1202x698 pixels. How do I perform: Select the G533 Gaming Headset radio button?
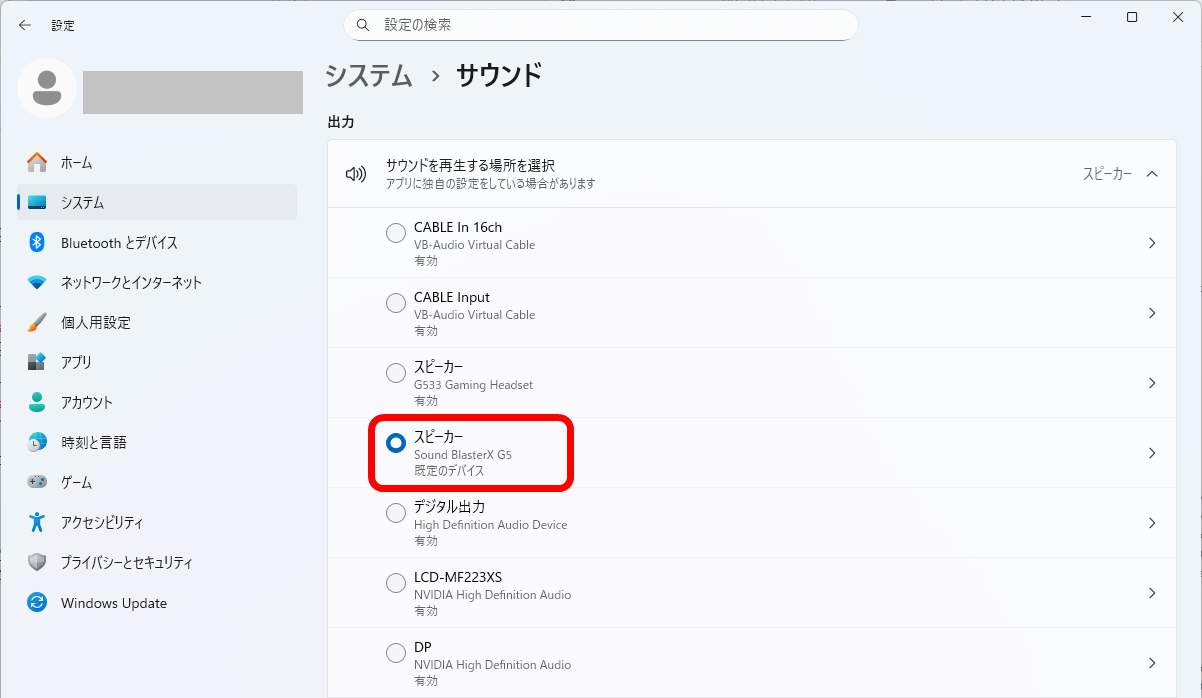click(x=396, y=373)
